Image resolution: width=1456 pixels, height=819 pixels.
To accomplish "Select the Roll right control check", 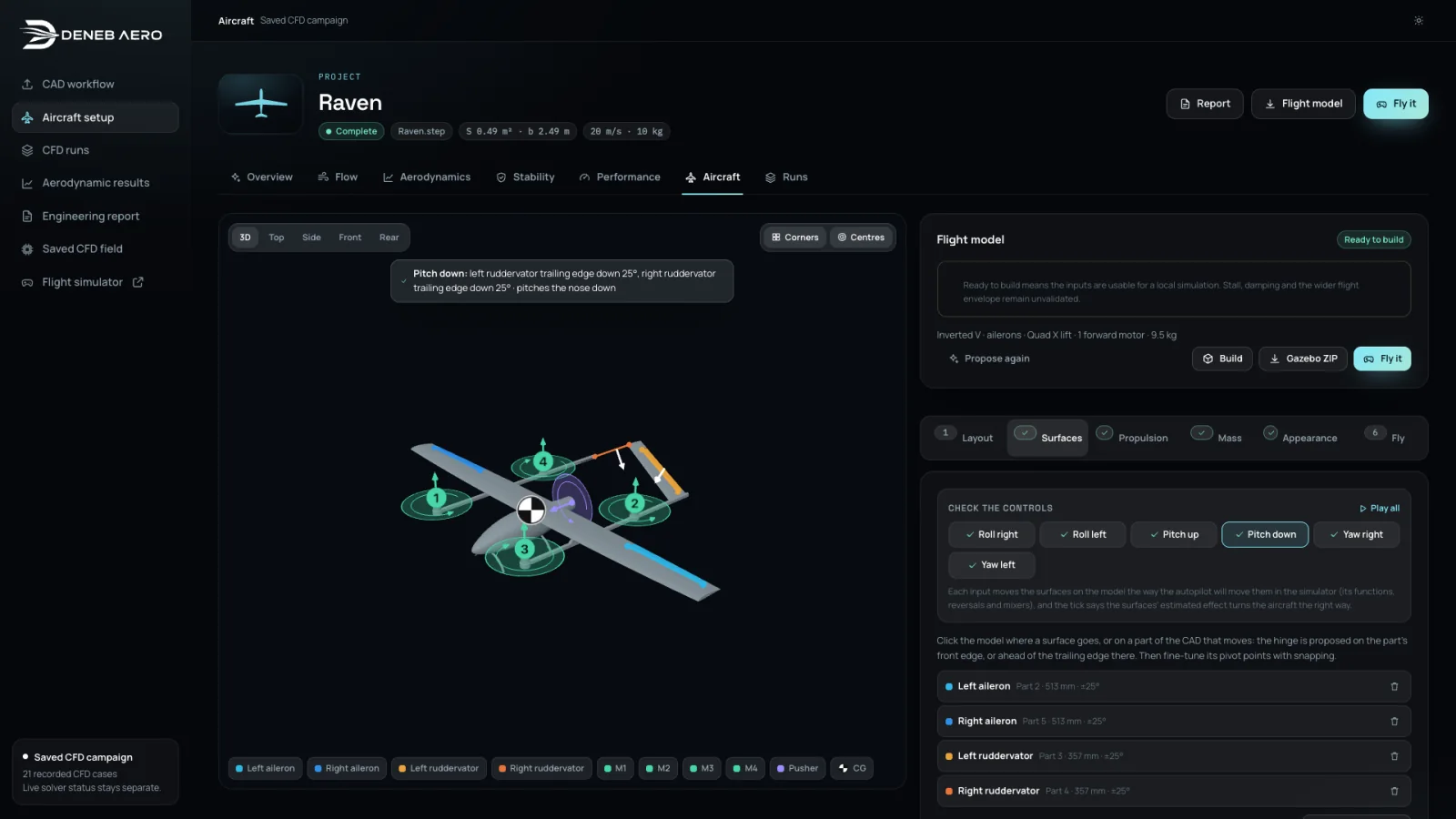I will click(x=992, y=535).
